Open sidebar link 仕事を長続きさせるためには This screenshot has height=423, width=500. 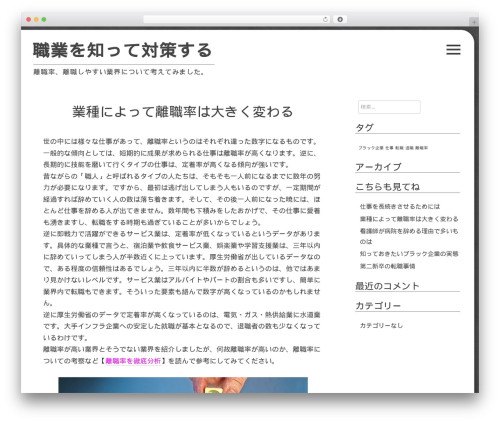click(x=400, y=206)
